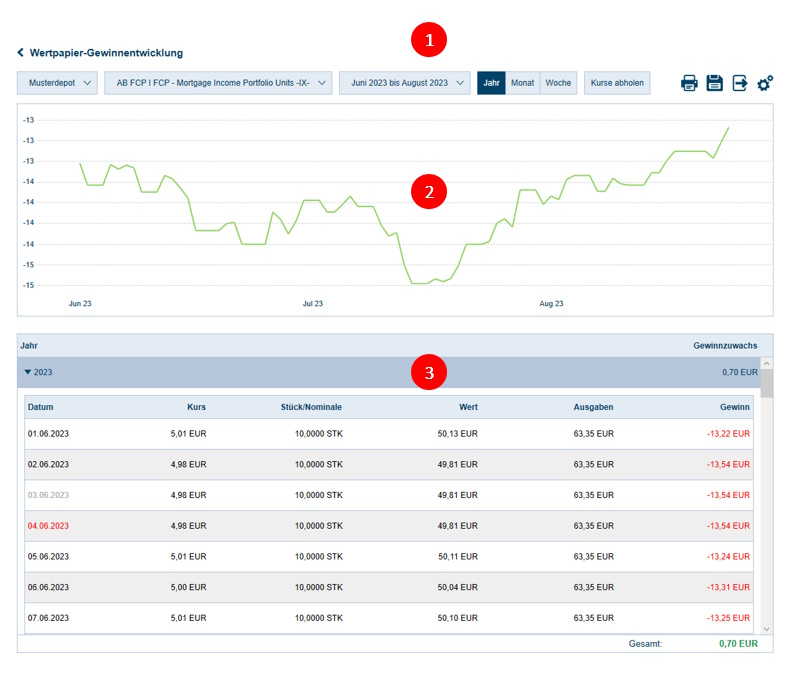Click the Kurse abholen button

point(616,83)
